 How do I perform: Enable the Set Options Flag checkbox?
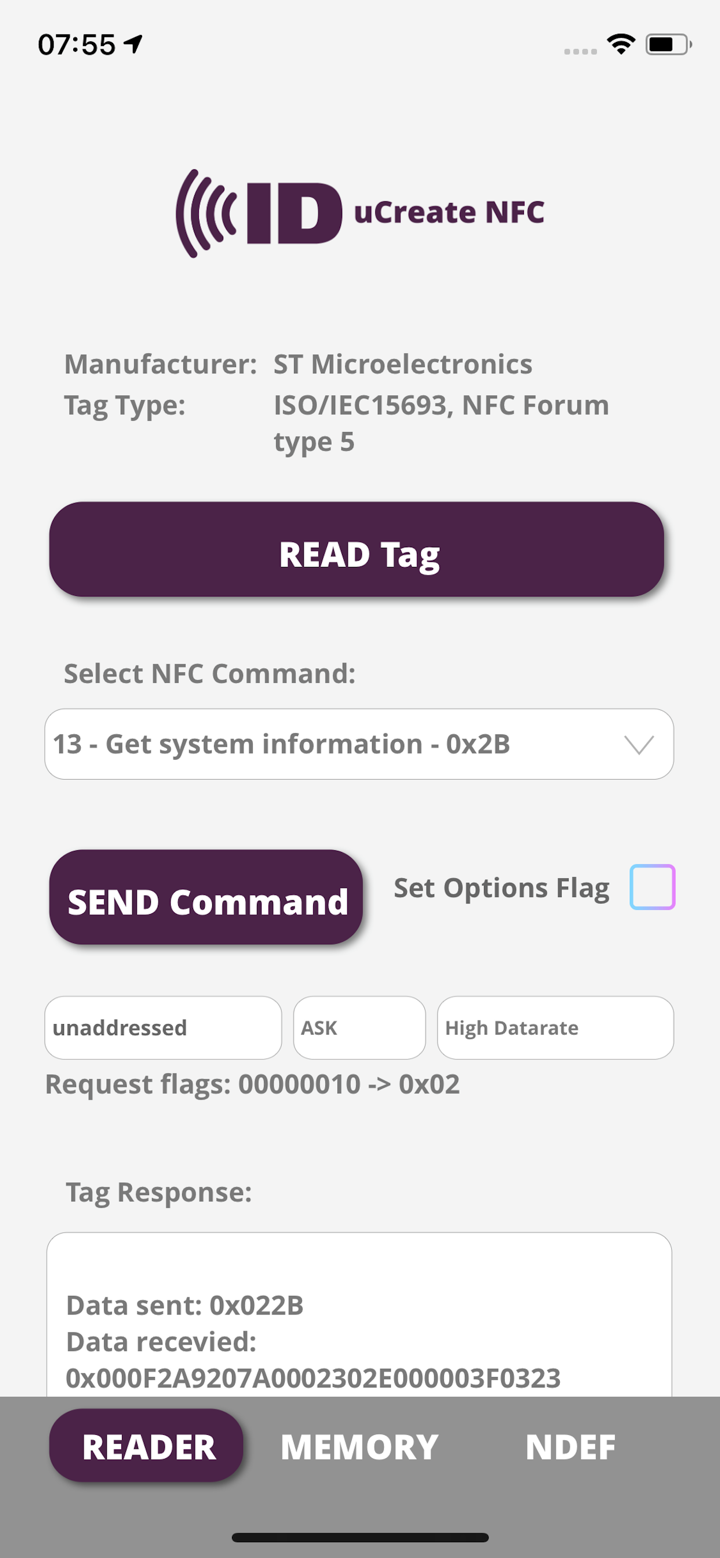coord(655,887)
